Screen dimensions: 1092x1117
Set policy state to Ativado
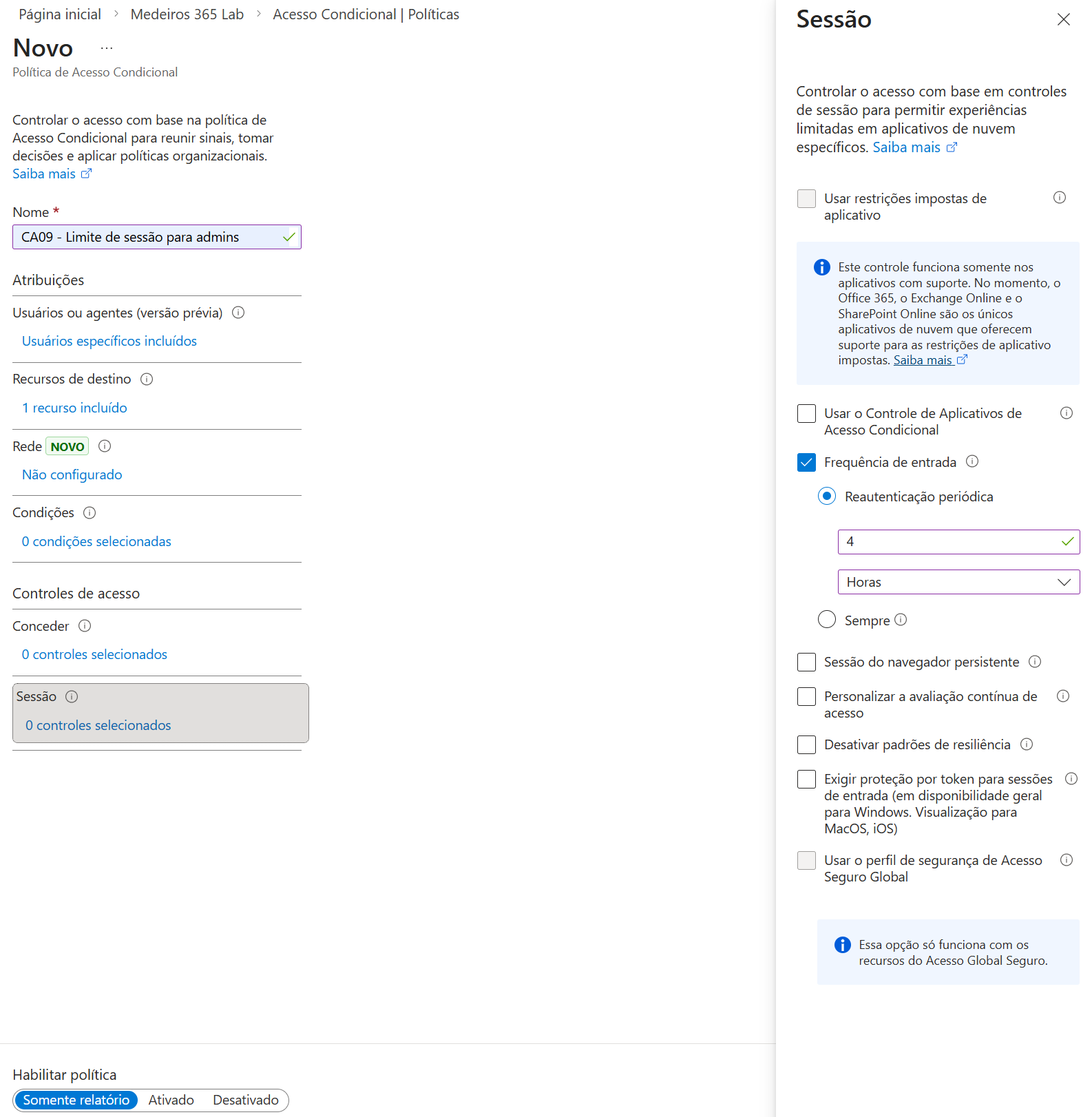pos(171,1100)
